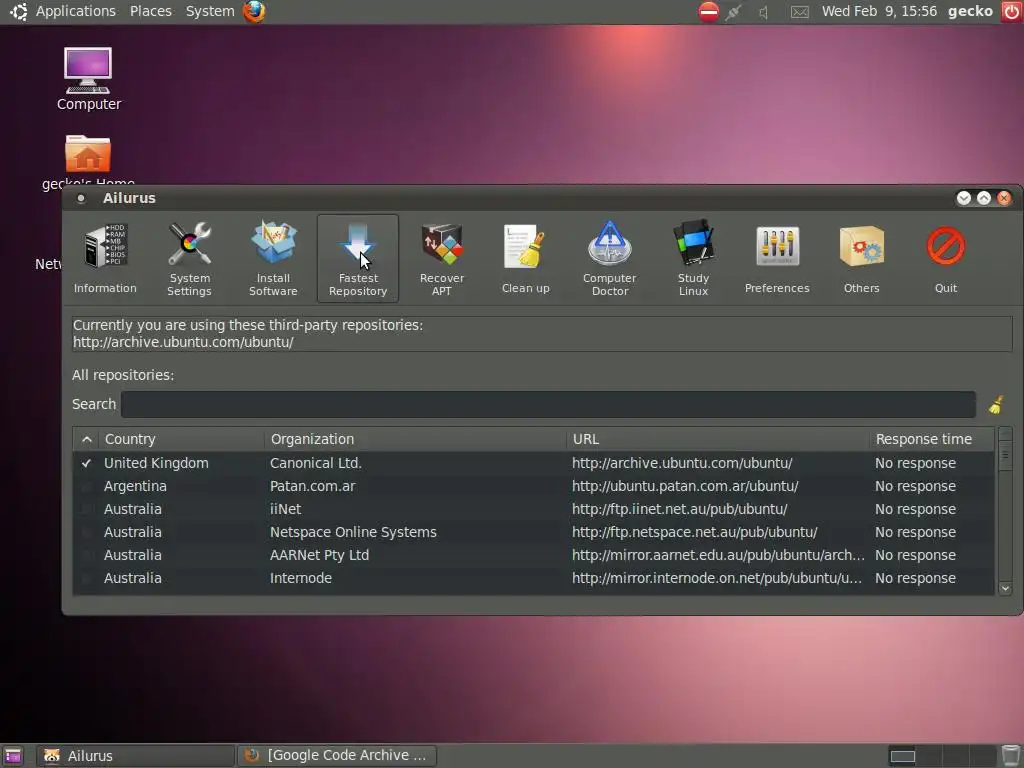Select the Fastest Repository tool

coord(358,259)
